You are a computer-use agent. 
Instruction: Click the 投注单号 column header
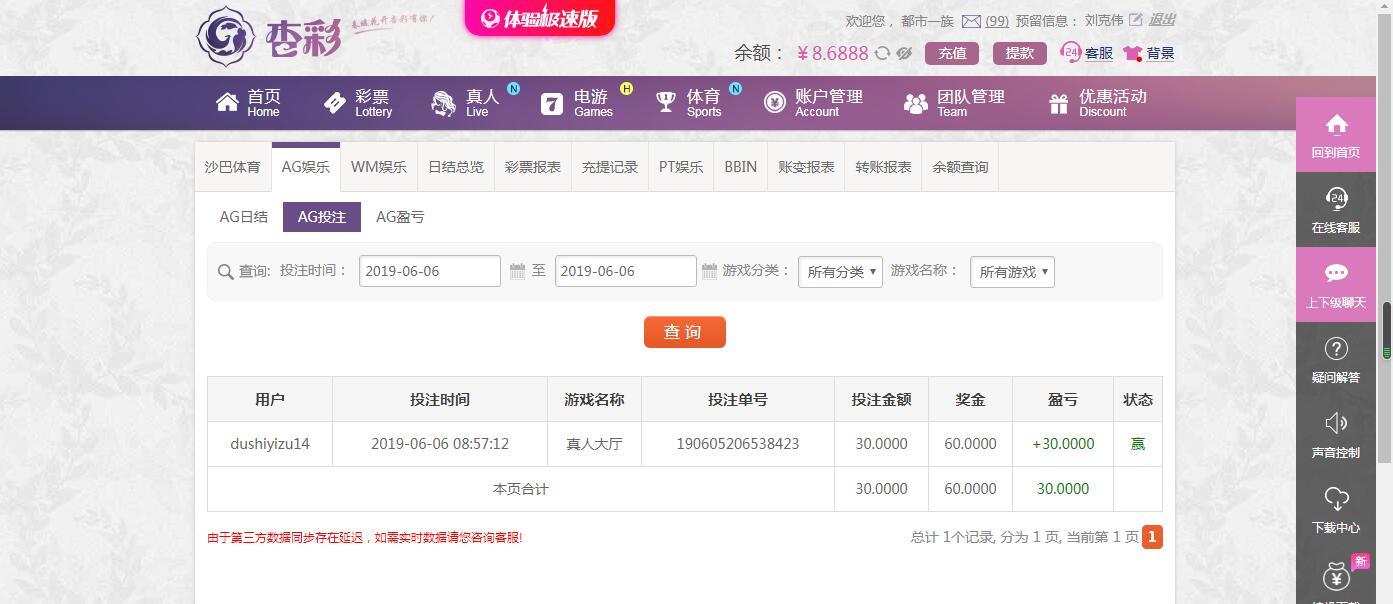point(738,399)
